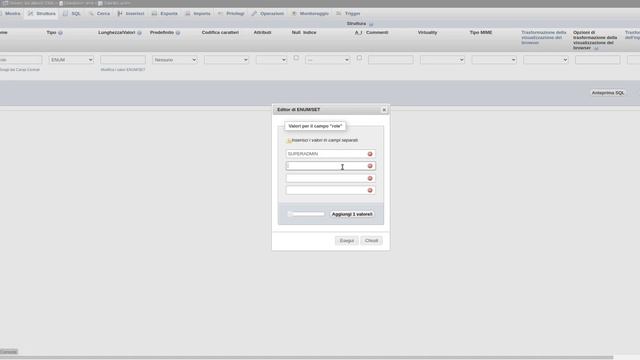Open the Tipo MIME dropdown
The width and height of the screenshot is (640, 360).
tap(494, 60)
